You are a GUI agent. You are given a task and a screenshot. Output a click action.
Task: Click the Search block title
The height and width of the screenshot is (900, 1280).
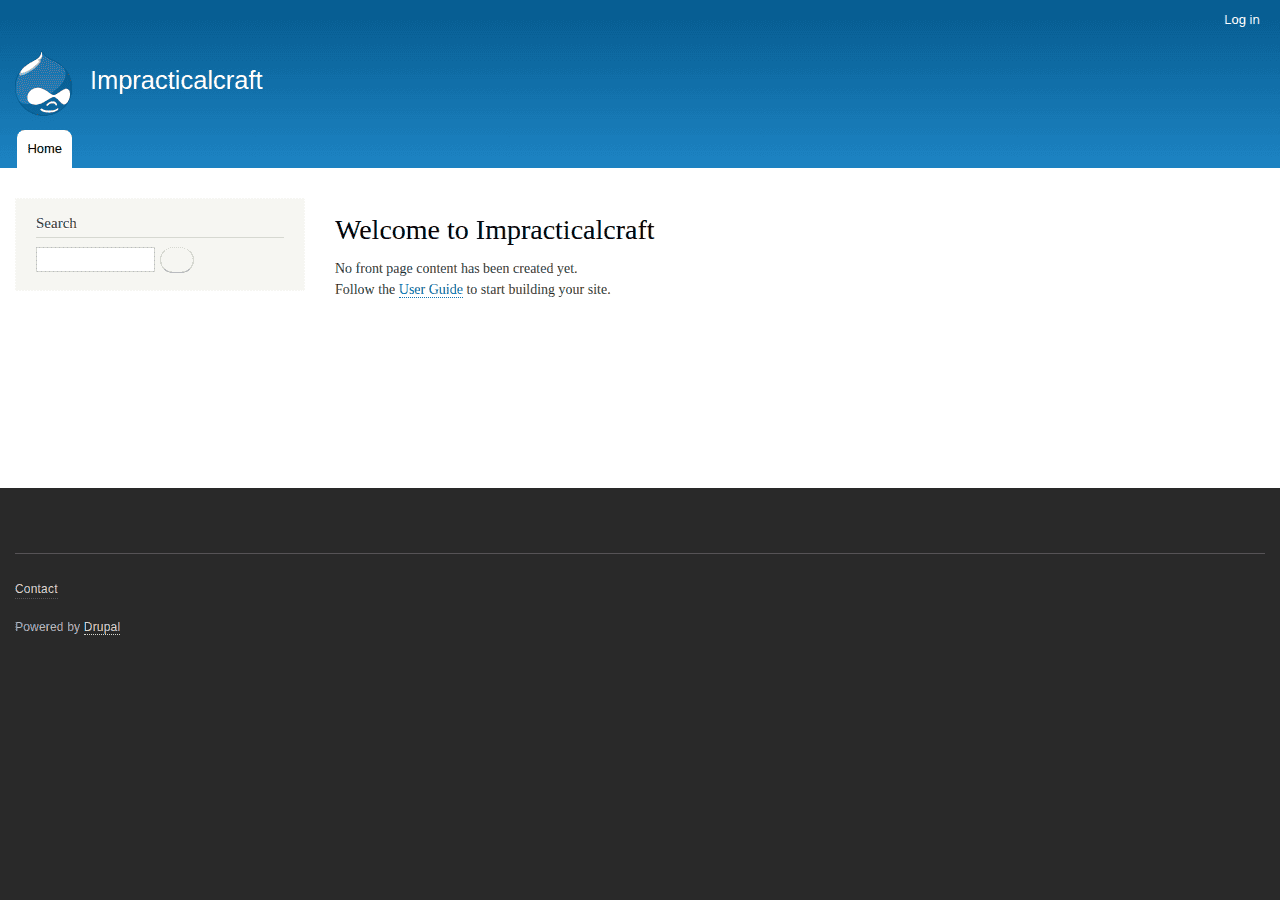coord(56,223)
